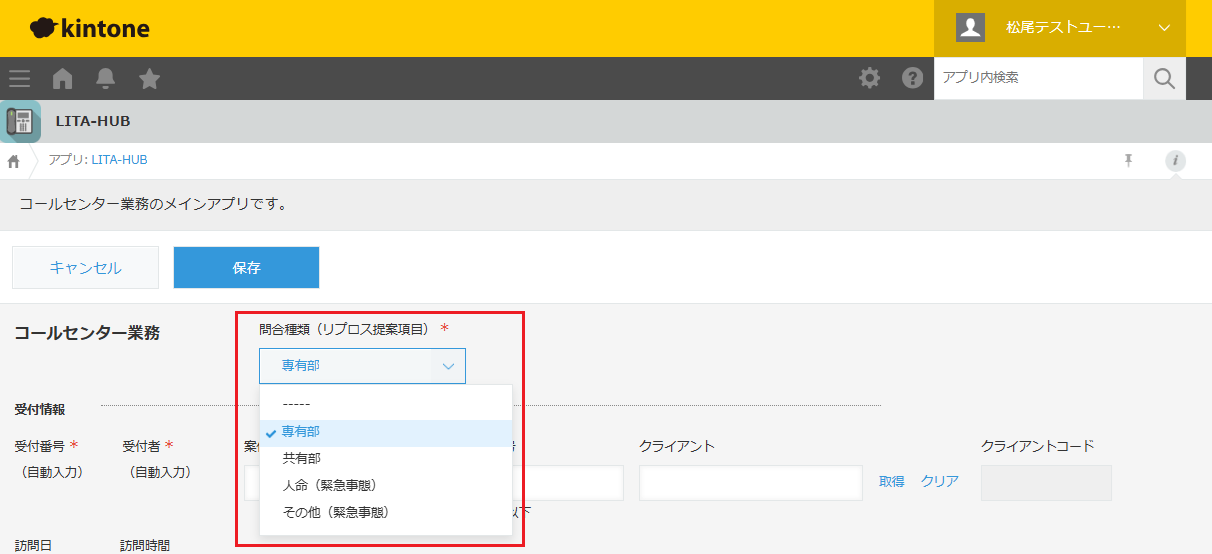Select the blank ----- option
Viewport: 1212px width, 554px height.
(297, 404)
